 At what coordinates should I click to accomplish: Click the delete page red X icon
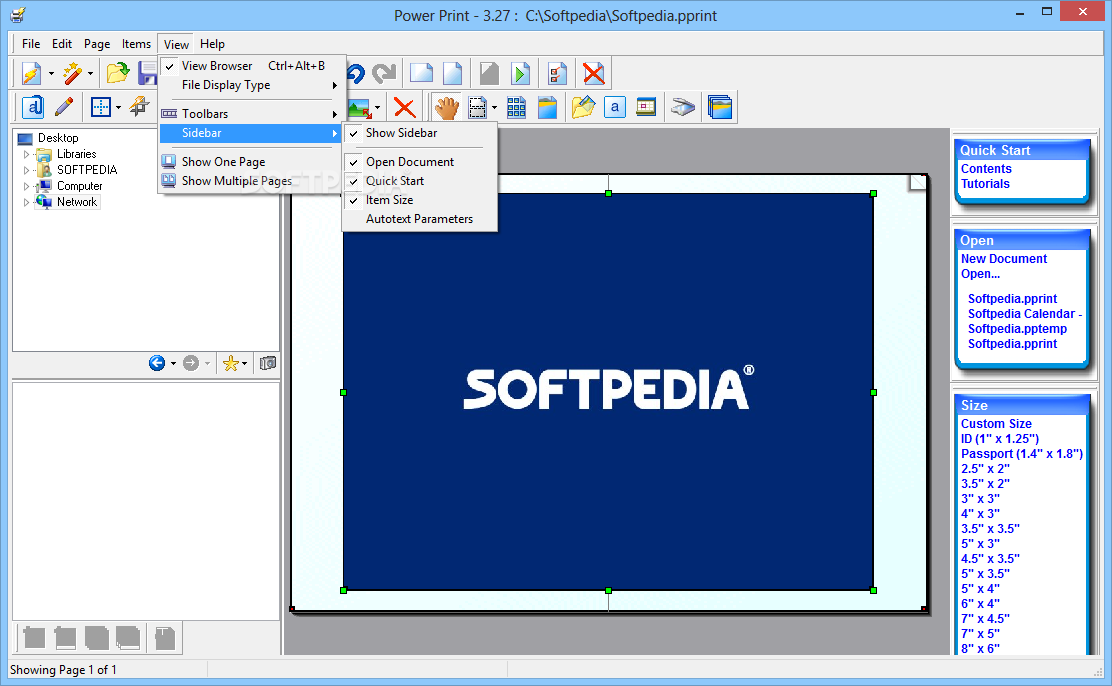tap(594, 73)
